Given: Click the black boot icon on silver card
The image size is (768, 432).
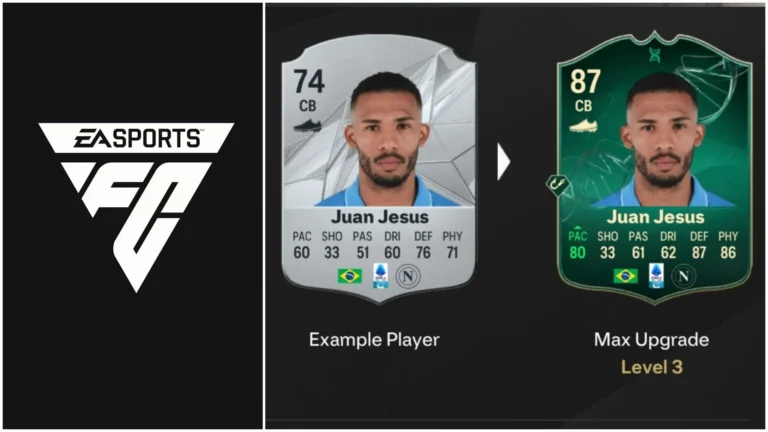Looking at the screenshot, I should tap(308, 125).
